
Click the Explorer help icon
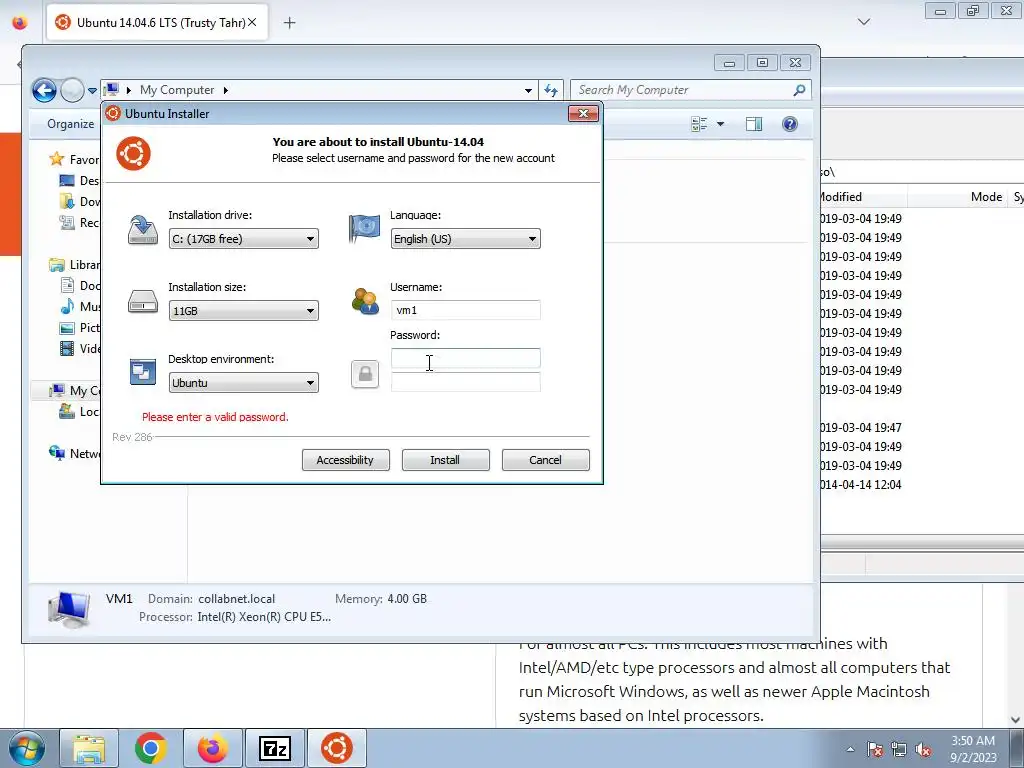[790, 124]
